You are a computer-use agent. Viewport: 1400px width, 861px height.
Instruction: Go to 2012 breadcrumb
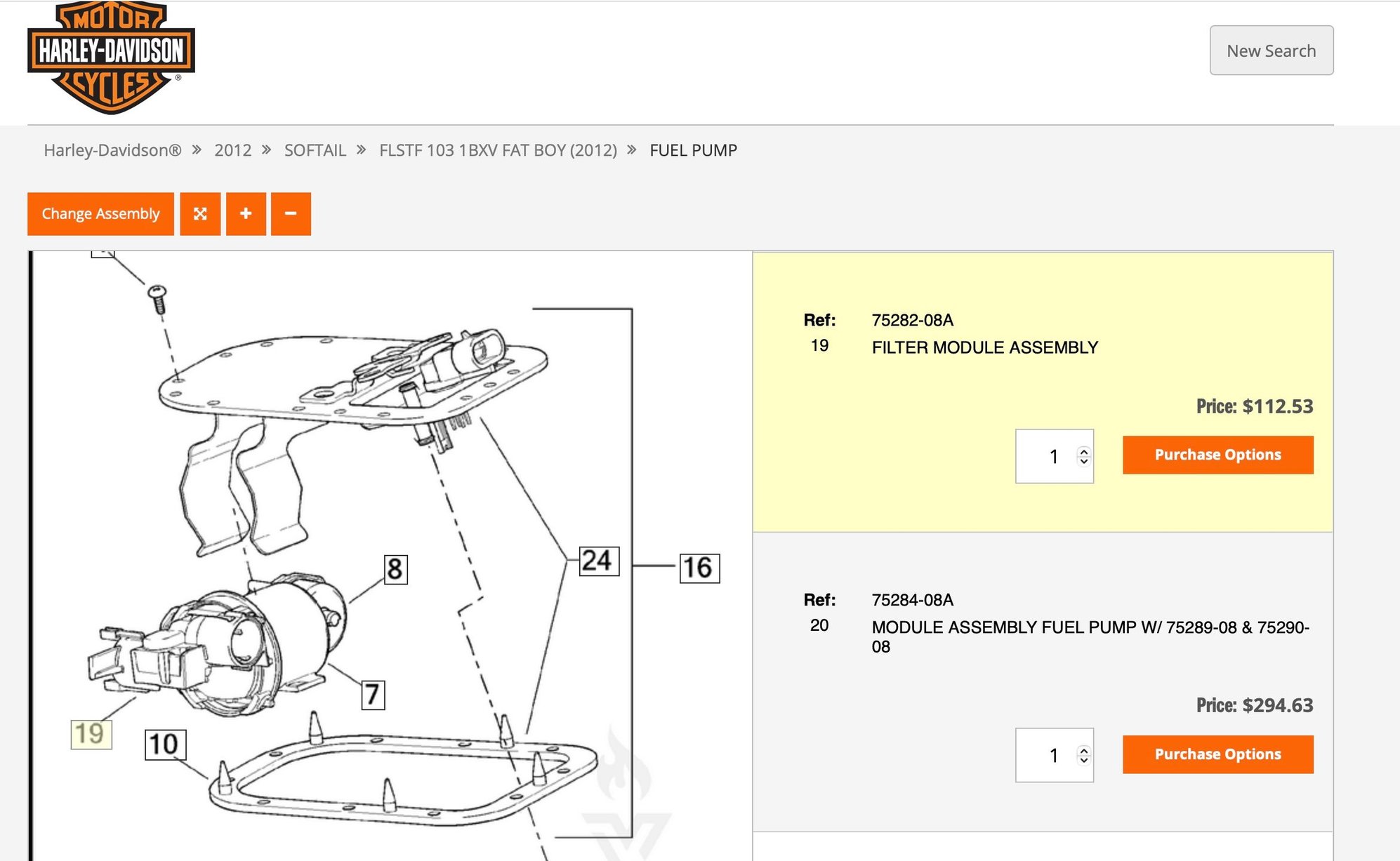[x=232, y=150]
